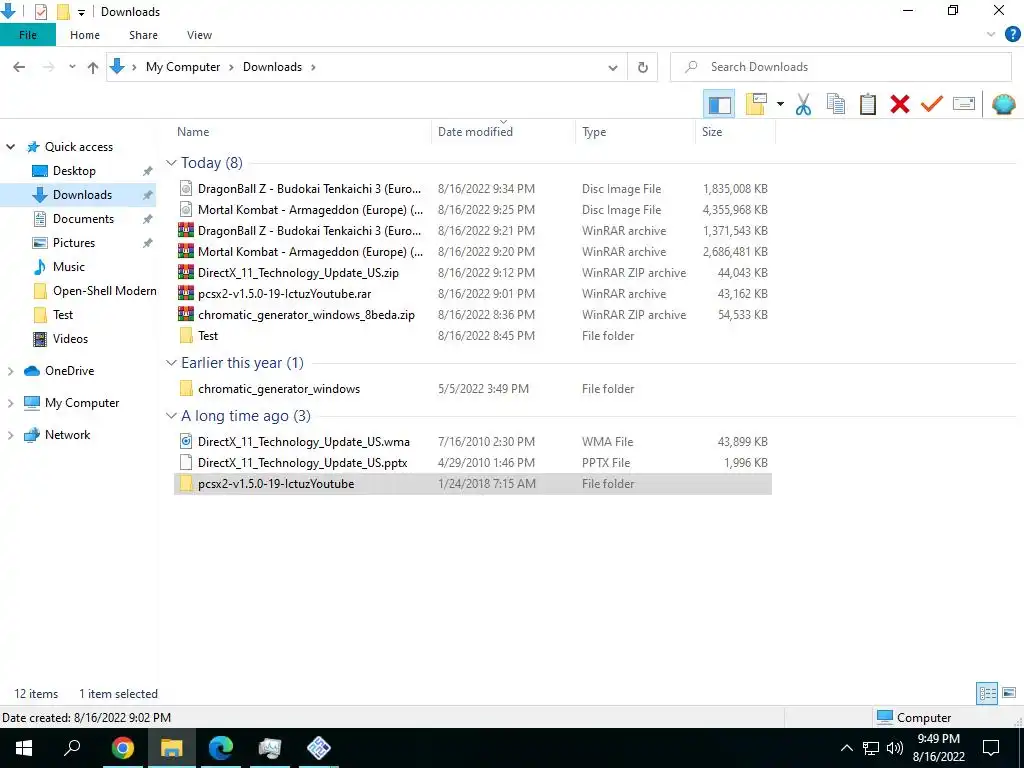
Task: Collapse the Earlier this year group
Action: click(171, 362)
